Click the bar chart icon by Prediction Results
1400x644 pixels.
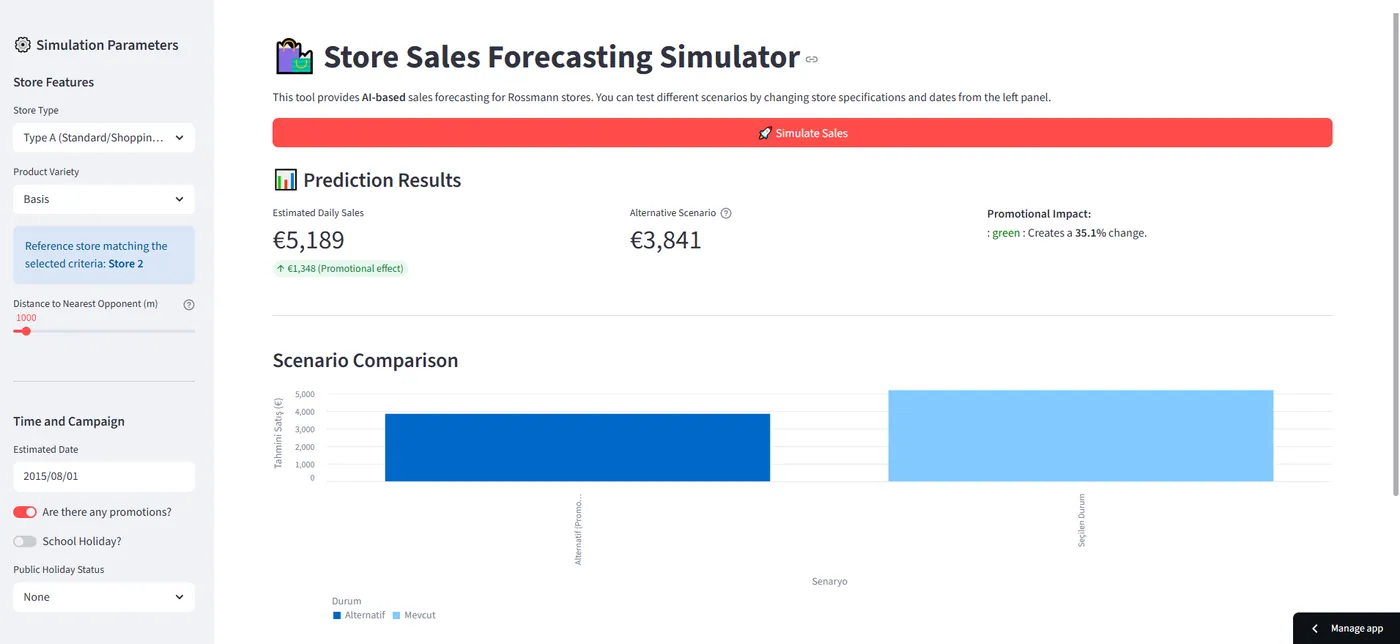pos(285,180)
